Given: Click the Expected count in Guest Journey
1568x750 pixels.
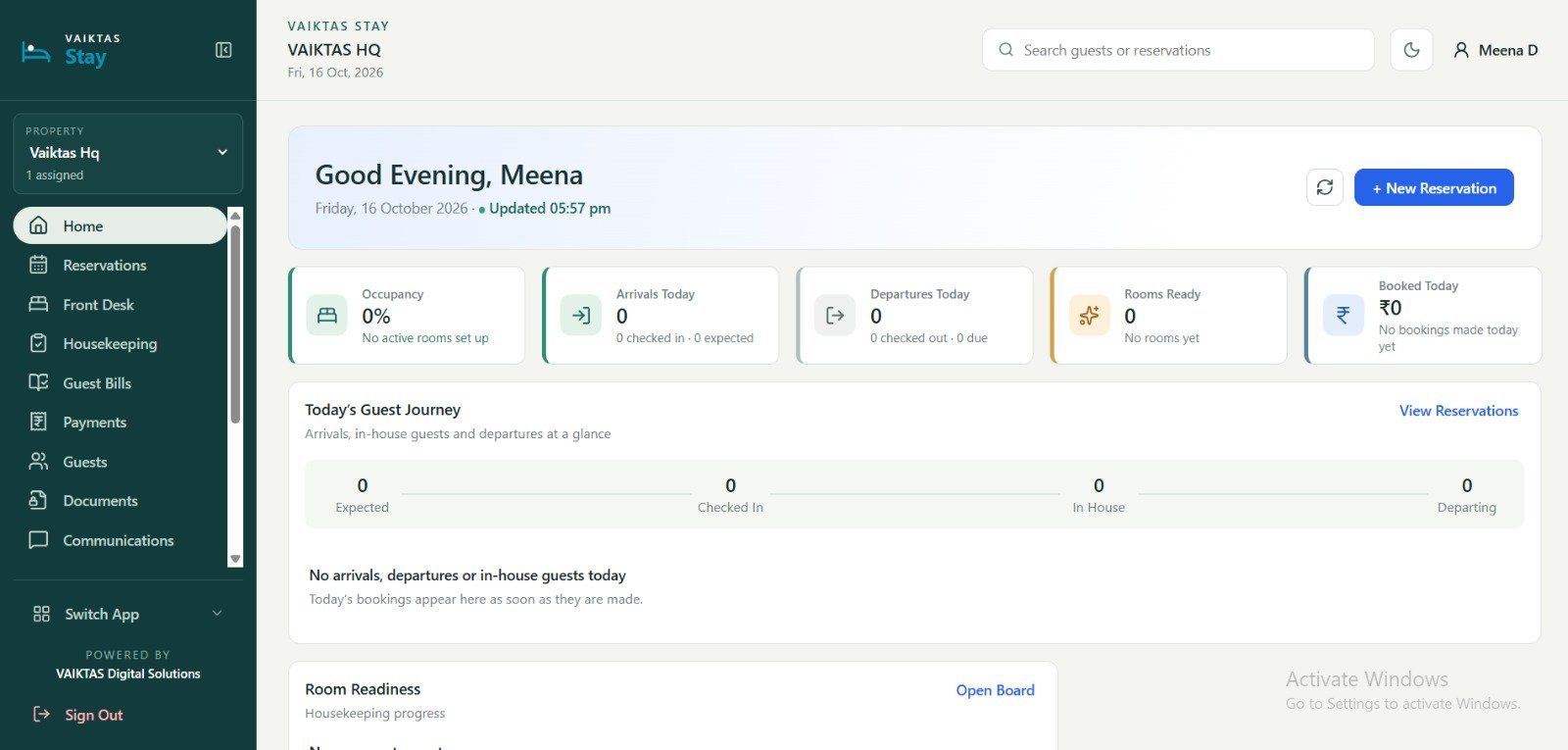Looking at the screenshot, I should (x=363, y=485).
